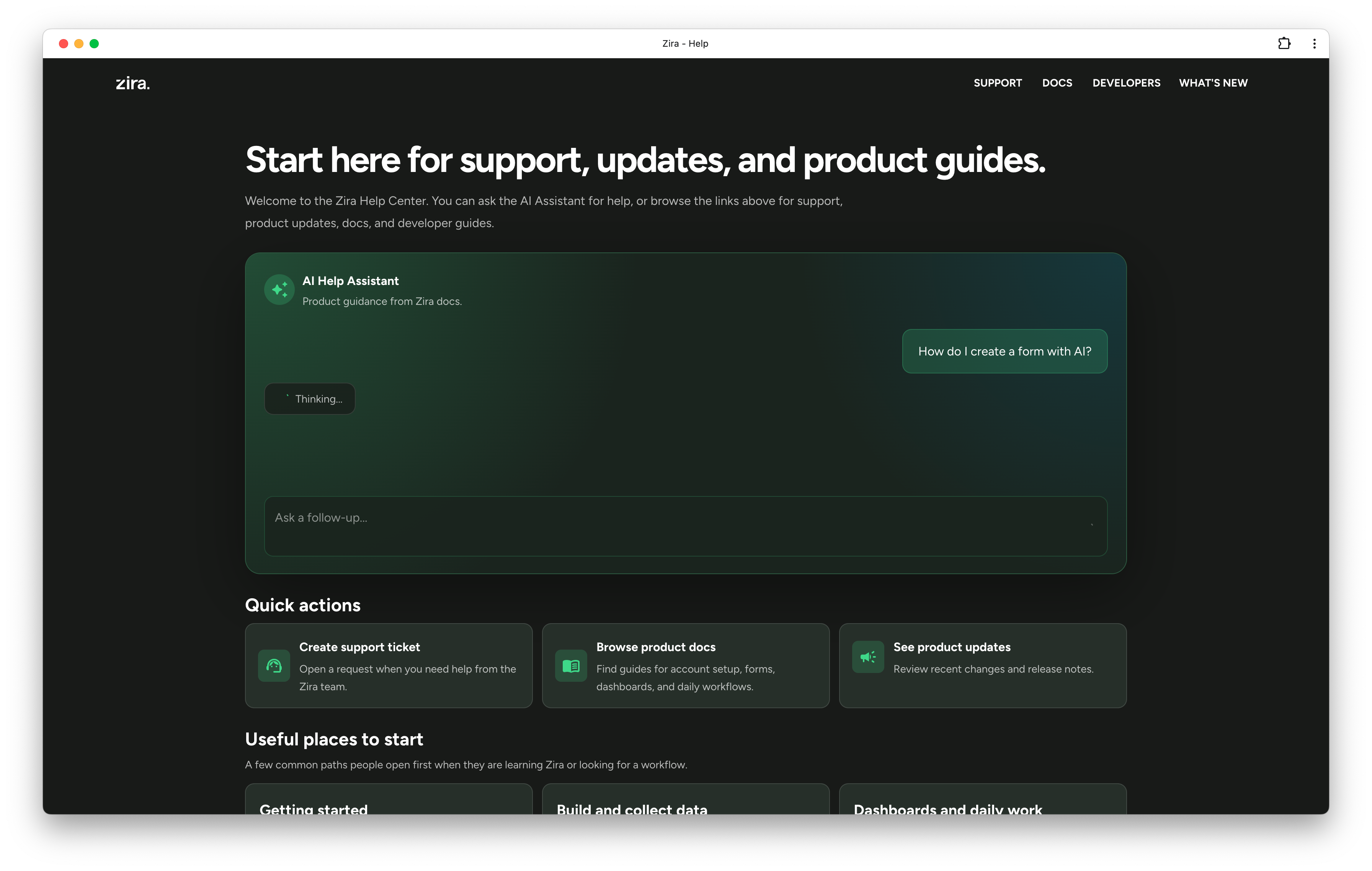Open the Getting started card

(x=389, y=799)
